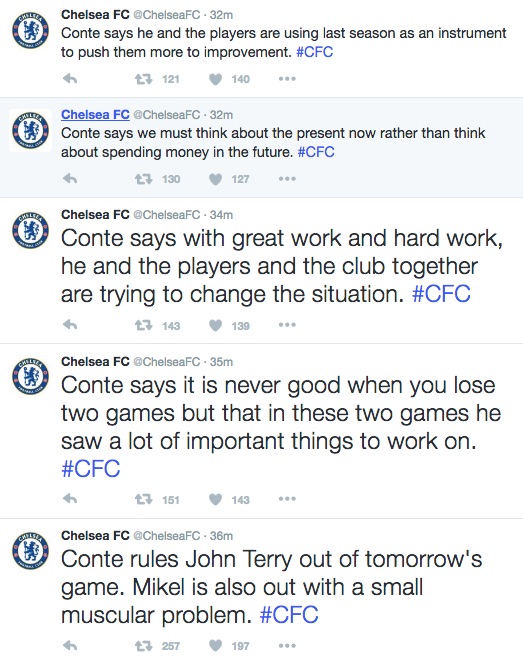523x659 pixels.
Task: Reply to the John Terry tweet
Action: click(70, 645)
